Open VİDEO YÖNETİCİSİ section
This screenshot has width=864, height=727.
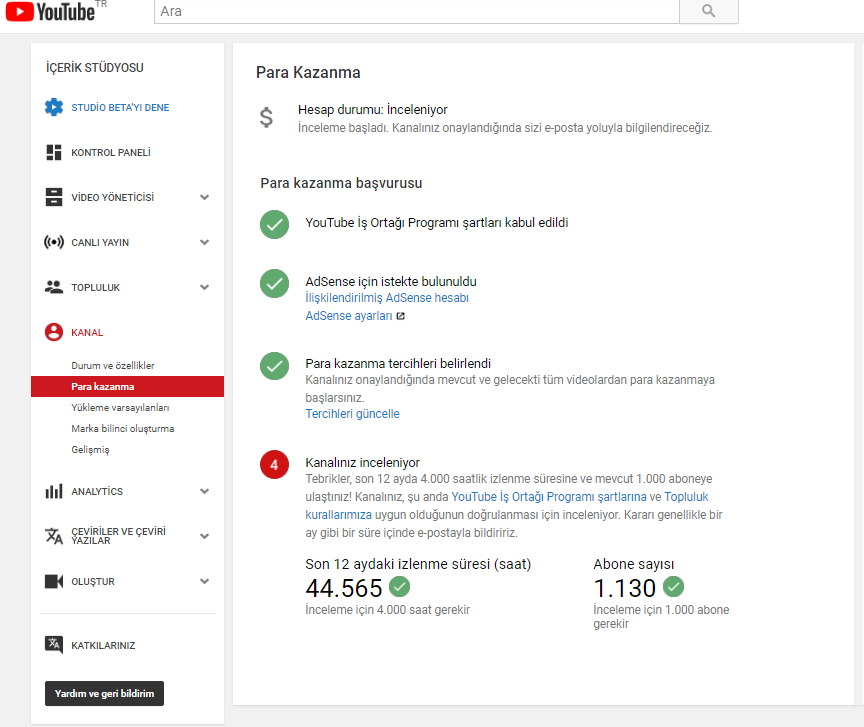tap(112, 197)
